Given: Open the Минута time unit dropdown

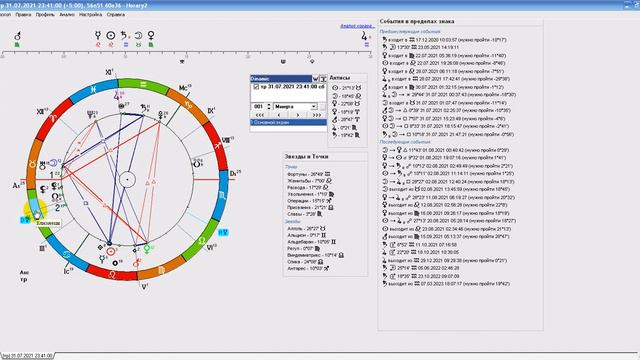Looking at the screenshot, I should click(x=313, y=107).
